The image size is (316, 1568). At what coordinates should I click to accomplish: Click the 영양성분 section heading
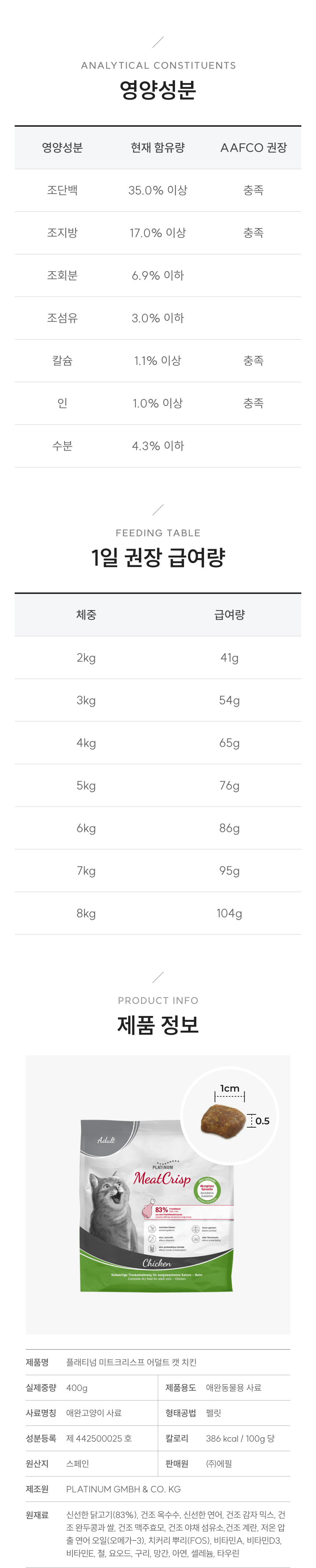158,90
